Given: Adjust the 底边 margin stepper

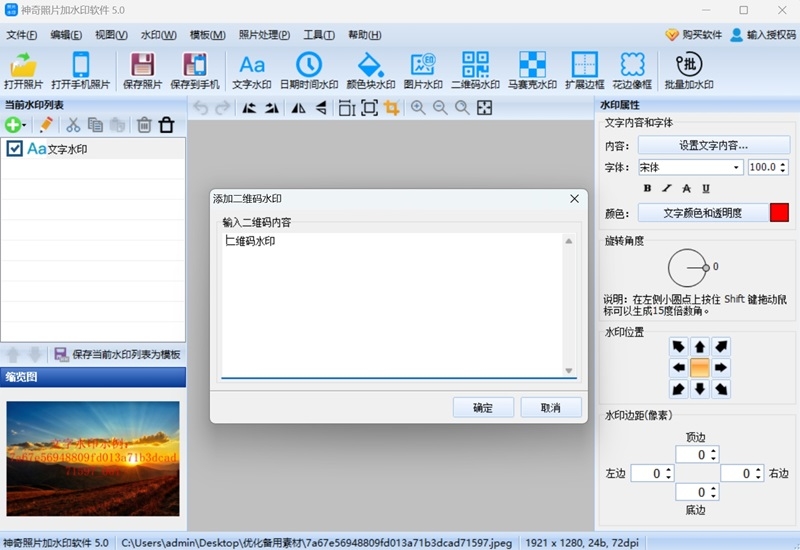Looking at the screenshot, I should (713, 492).
